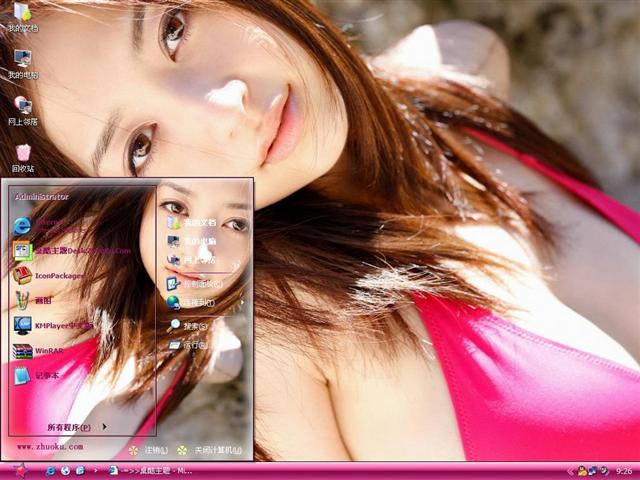Launch Internet Explorer from the start menu
Screen dimensions: 640x480
click(49, 226)
